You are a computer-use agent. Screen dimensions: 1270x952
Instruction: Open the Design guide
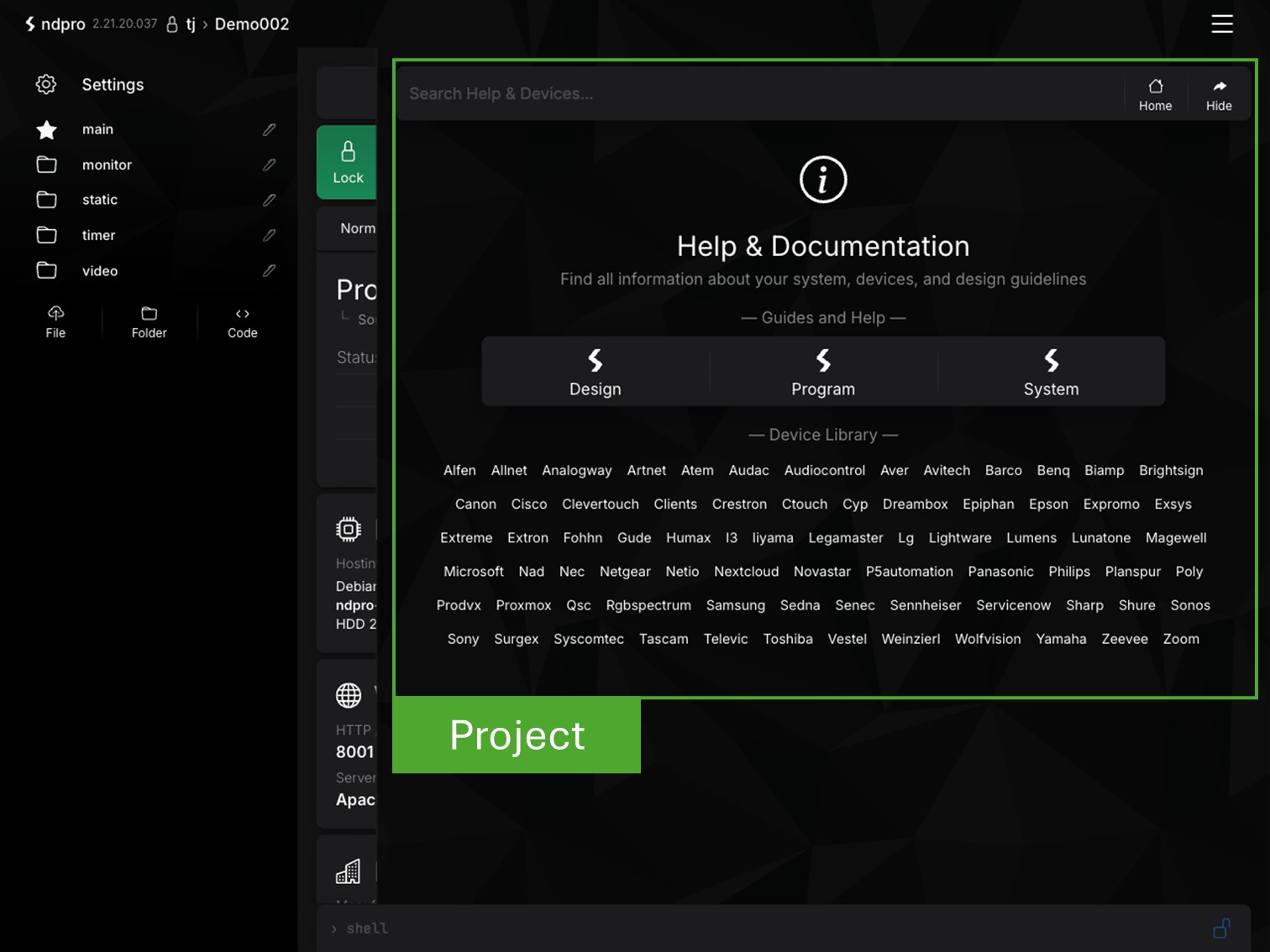click(x=596, y=372)
